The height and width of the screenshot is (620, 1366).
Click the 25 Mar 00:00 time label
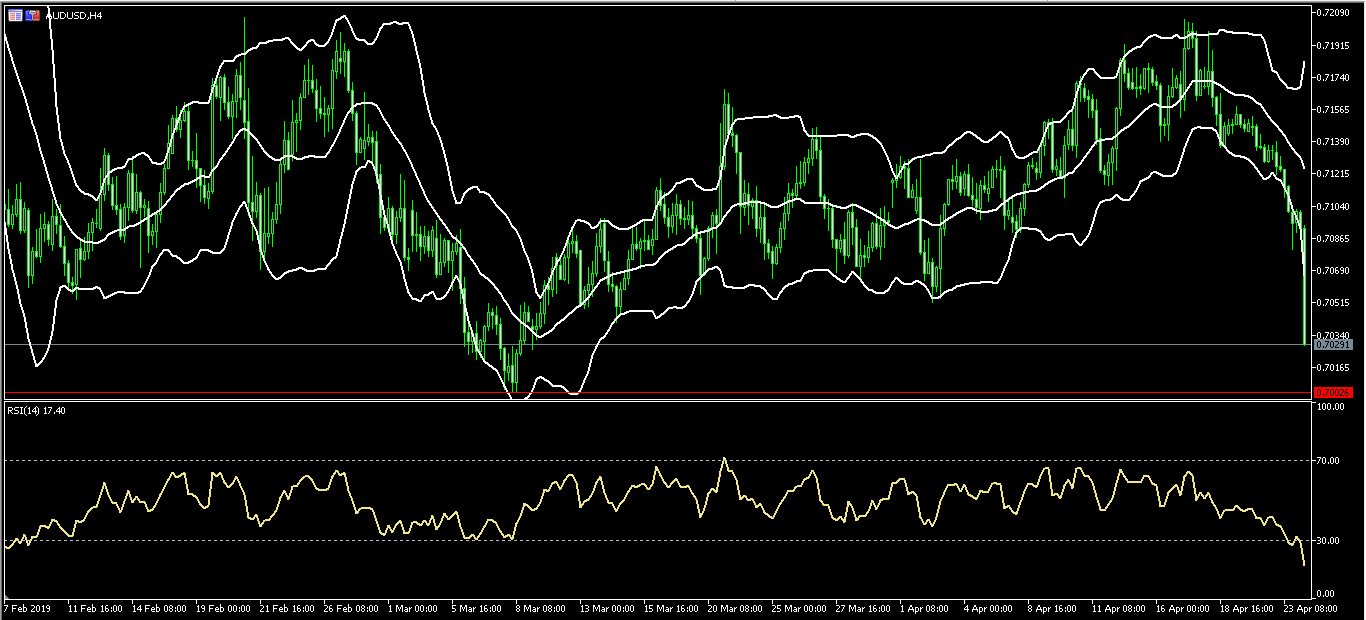pyautogui.click(x=799, y=608)
